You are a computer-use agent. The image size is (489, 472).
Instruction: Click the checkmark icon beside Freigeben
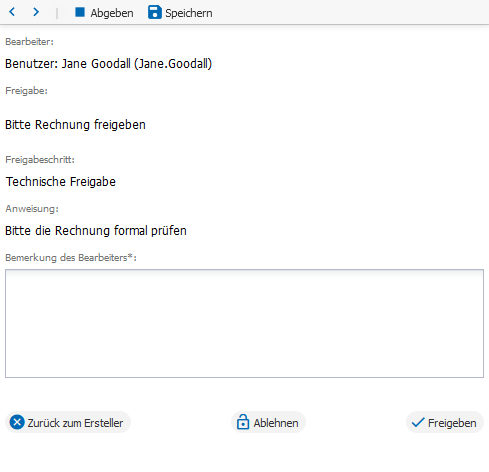418,422
